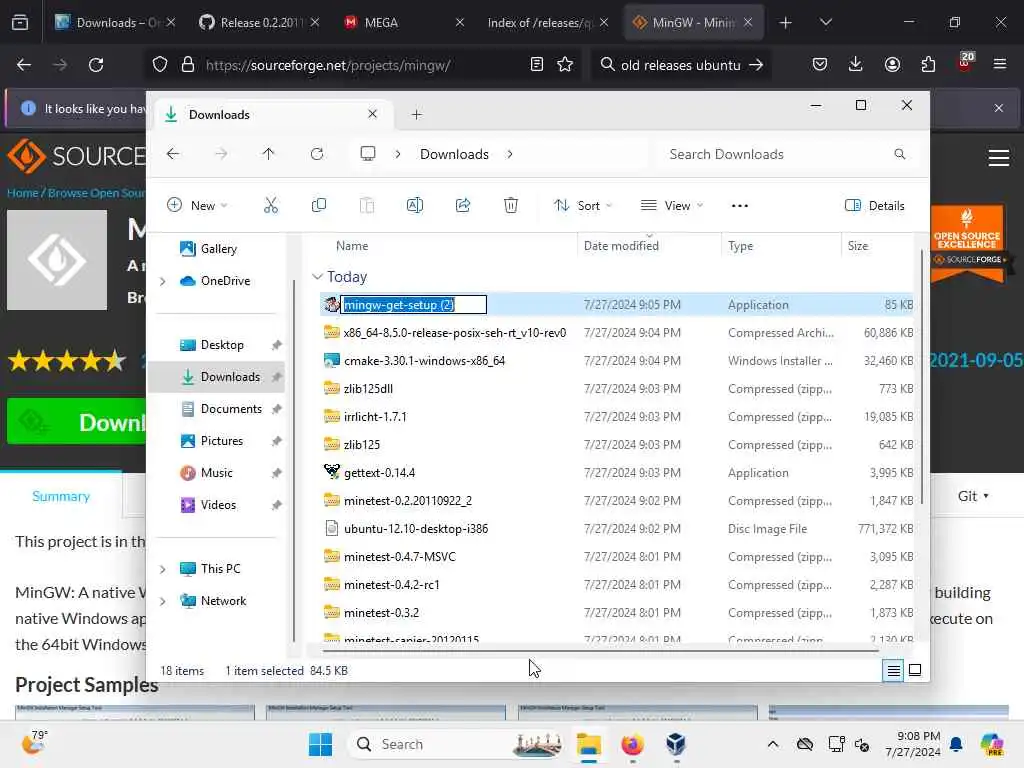Viewport: 1024px width, 768px height.
Task: Open Firefox account icon
Action: tap(892, 65)
